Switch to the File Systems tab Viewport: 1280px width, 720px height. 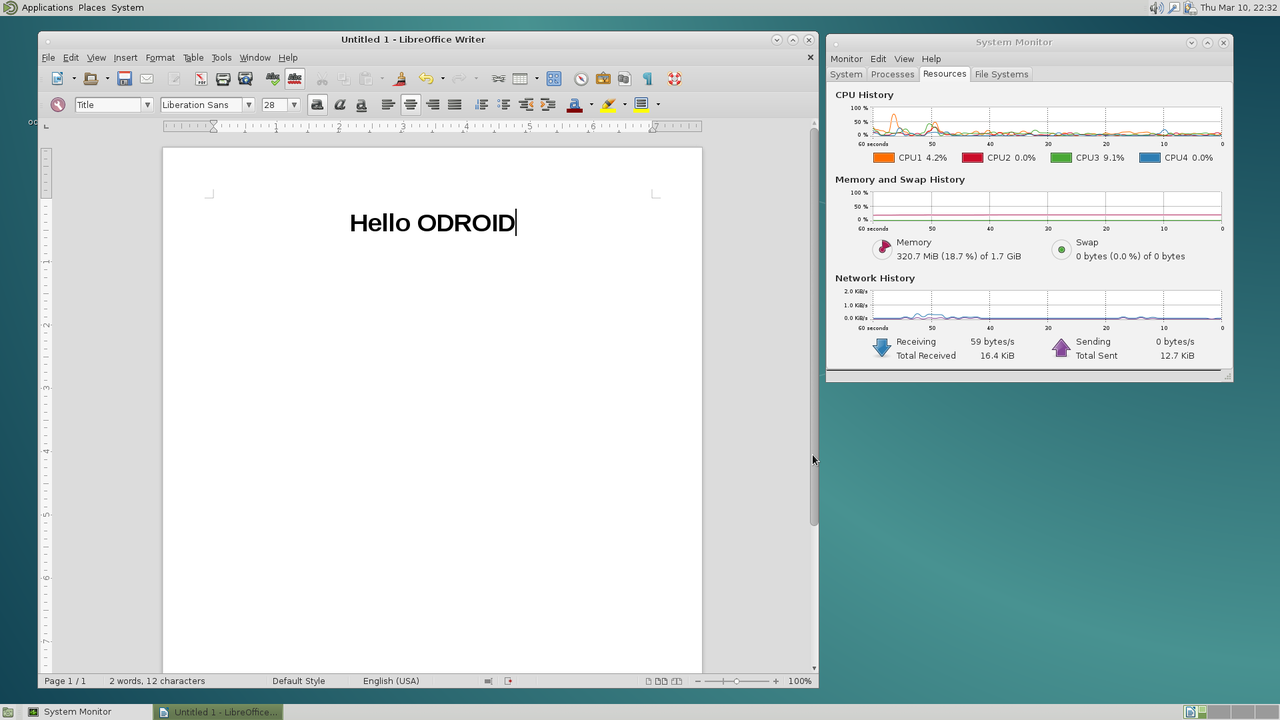point(1001,74)
